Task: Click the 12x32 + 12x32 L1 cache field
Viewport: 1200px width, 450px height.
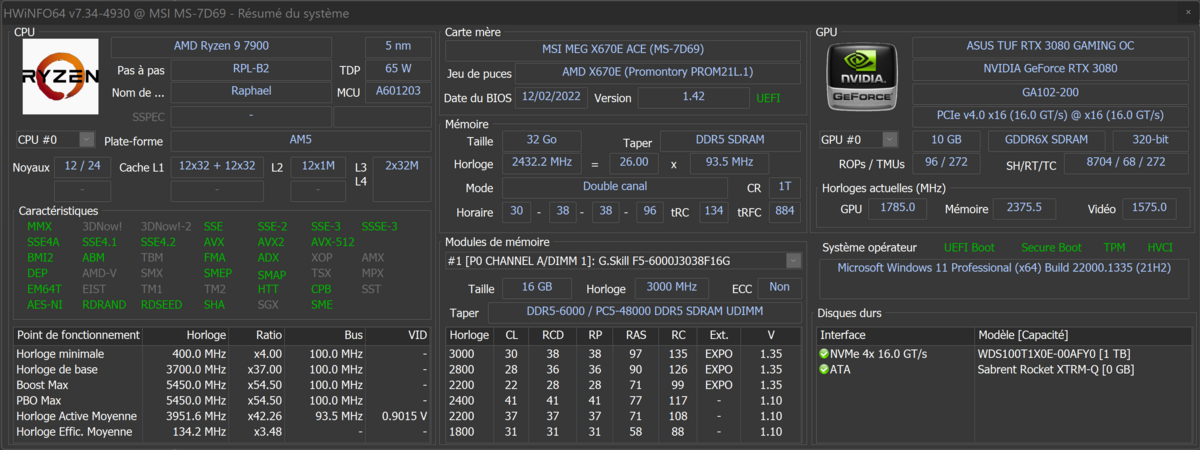Action: tap(217, 166)
